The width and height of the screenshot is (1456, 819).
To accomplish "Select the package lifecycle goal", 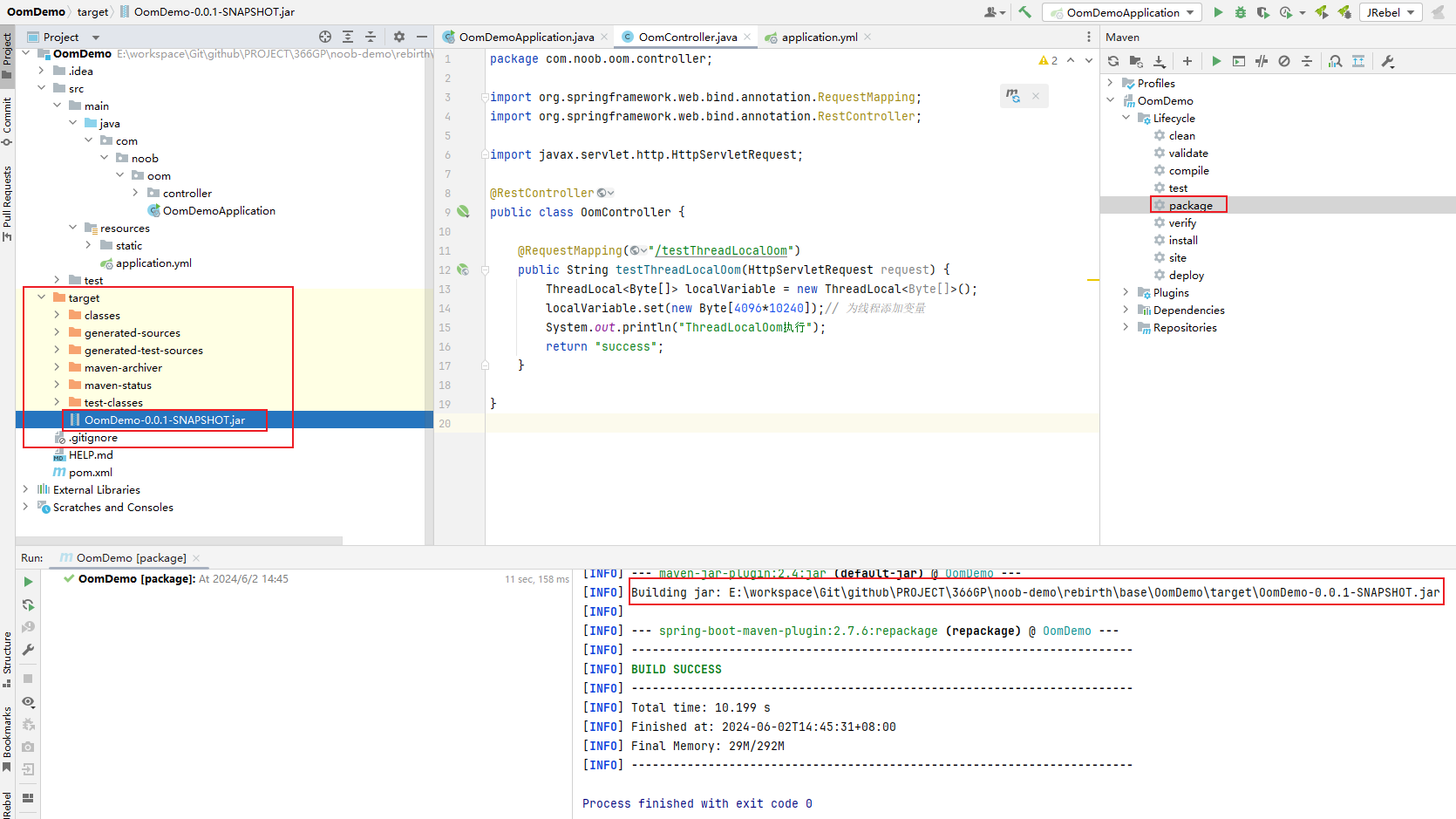I will [1190, 205].
